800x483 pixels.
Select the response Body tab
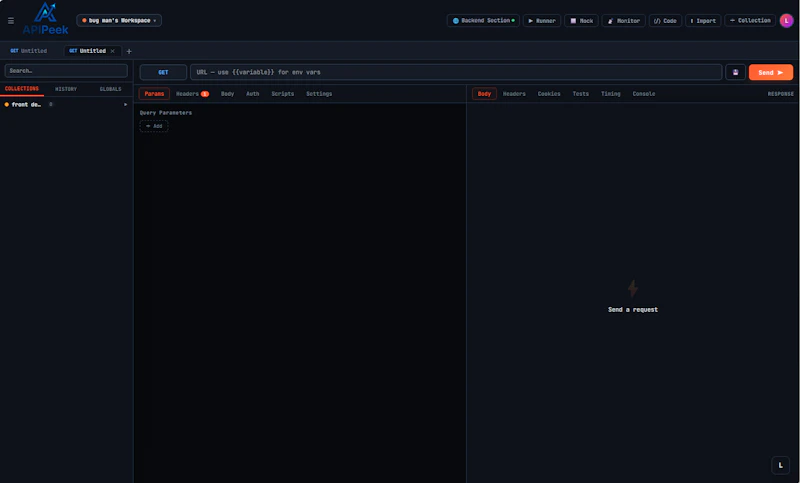[x=484, y=94]
